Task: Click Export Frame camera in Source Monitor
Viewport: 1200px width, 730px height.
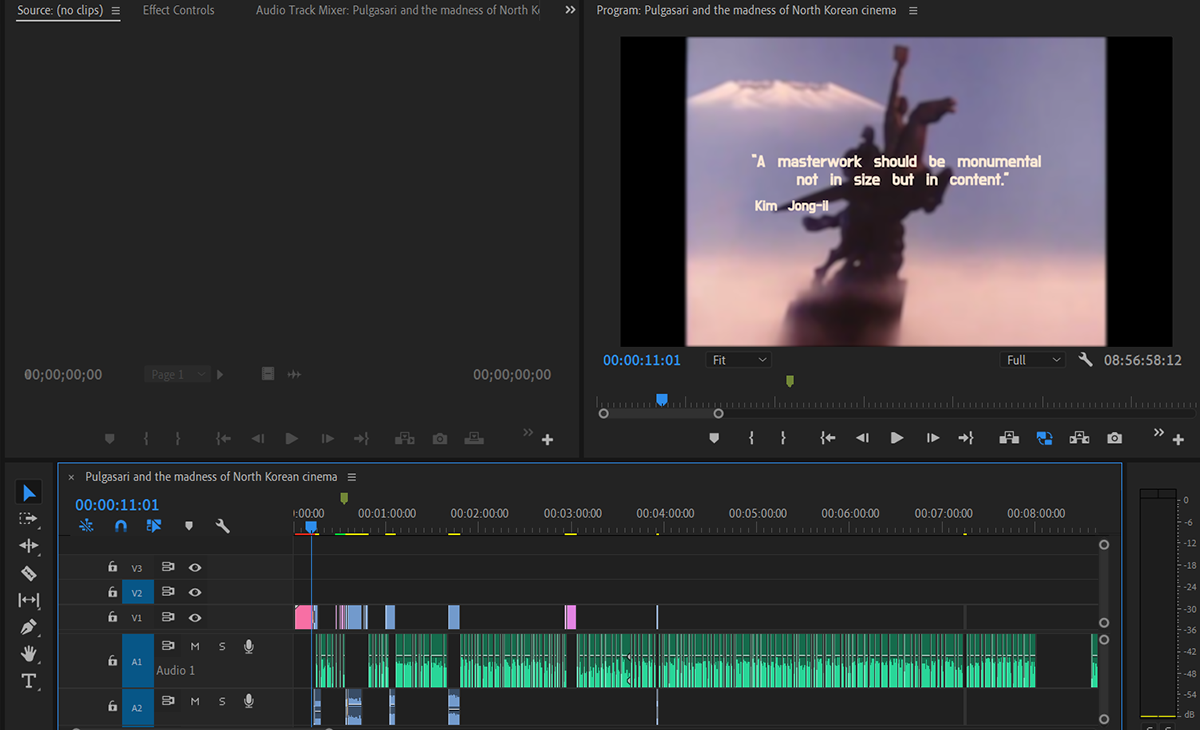Action: click(439, 438)
